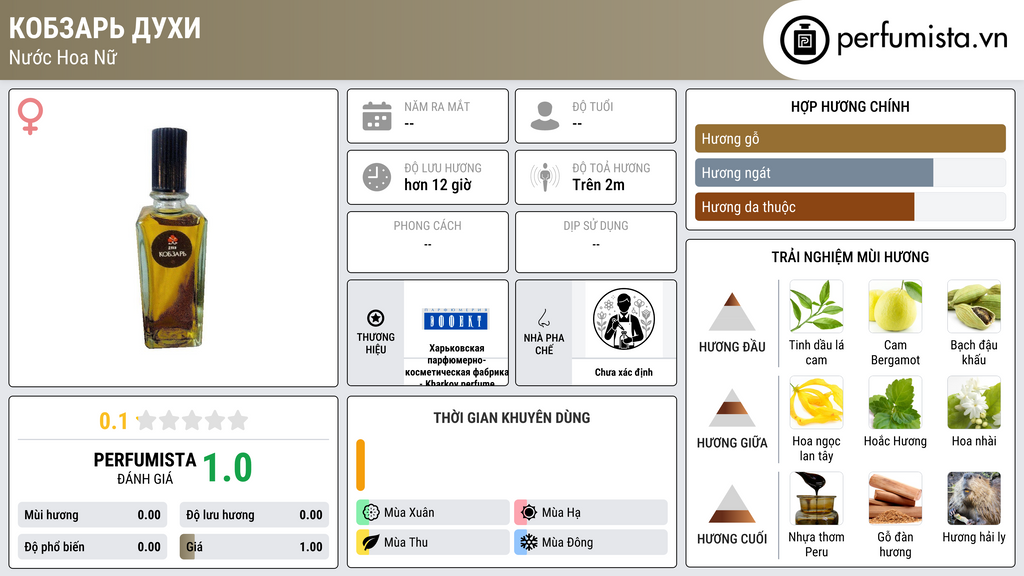
Task: Click the top notes pyramid icon
Action: (732, 312)
